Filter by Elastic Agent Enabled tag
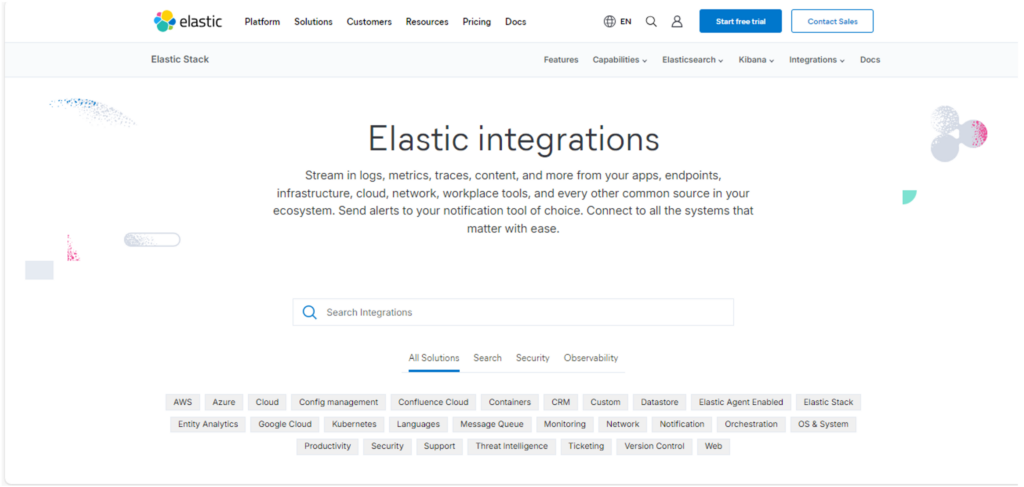The image size is (1024, 487). coord(741,402)
